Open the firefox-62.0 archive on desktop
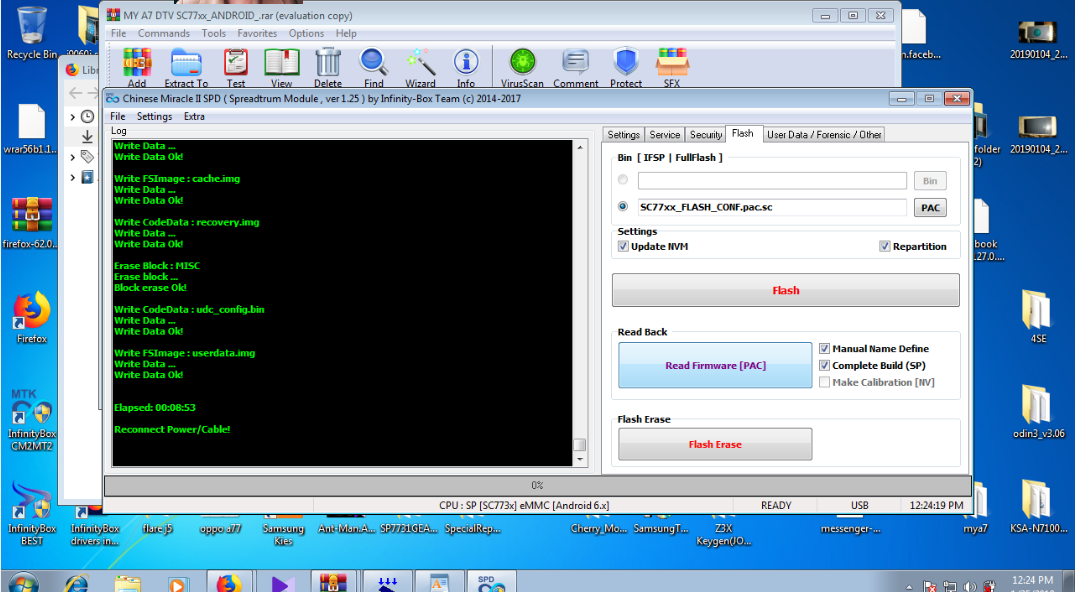 point(32,223)
